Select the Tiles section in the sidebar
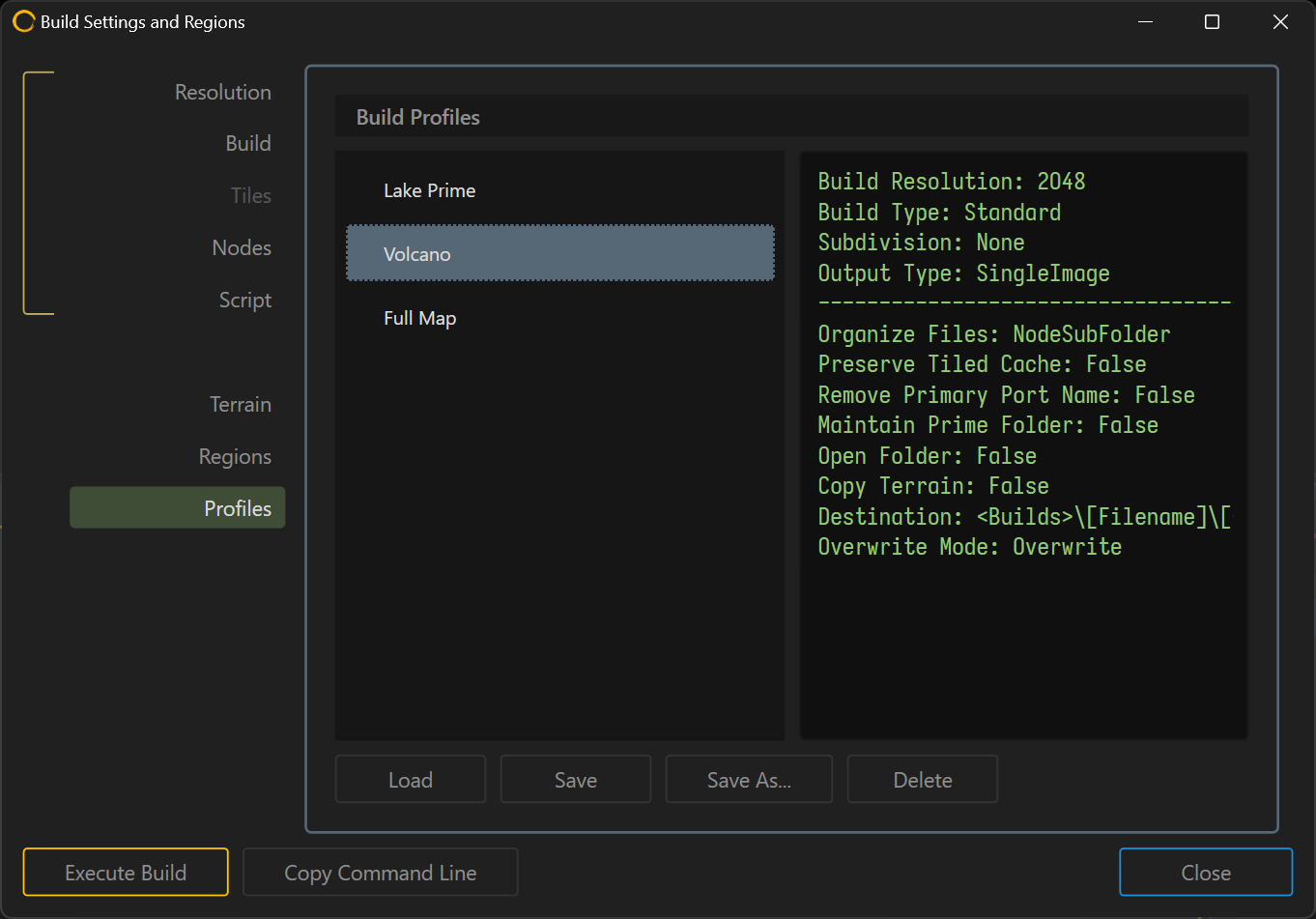The height and width of the screenshot is (919, 1316). (x=250, y=195)
